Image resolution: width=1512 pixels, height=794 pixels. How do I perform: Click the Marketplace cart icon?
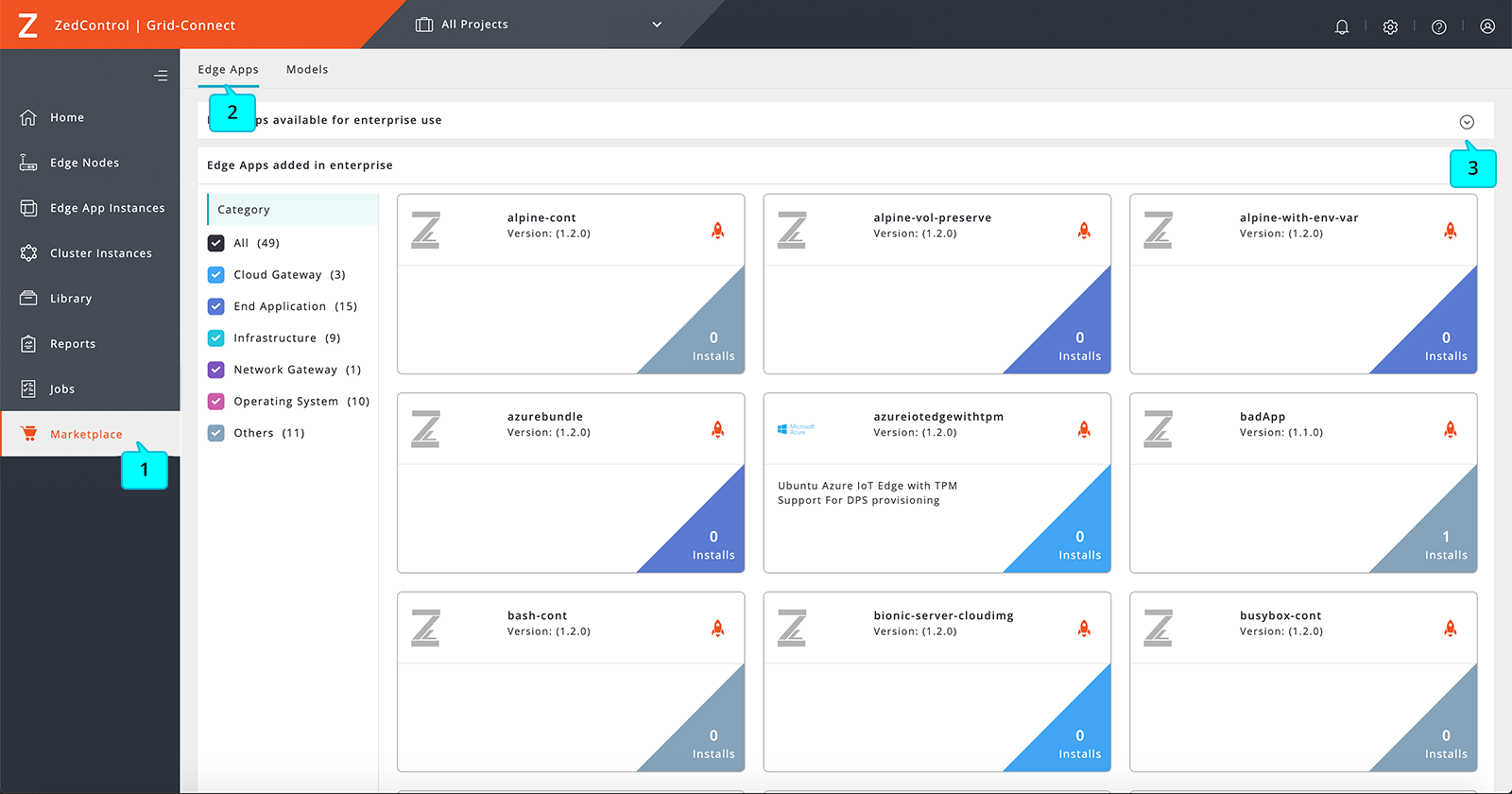pos(29,434)
